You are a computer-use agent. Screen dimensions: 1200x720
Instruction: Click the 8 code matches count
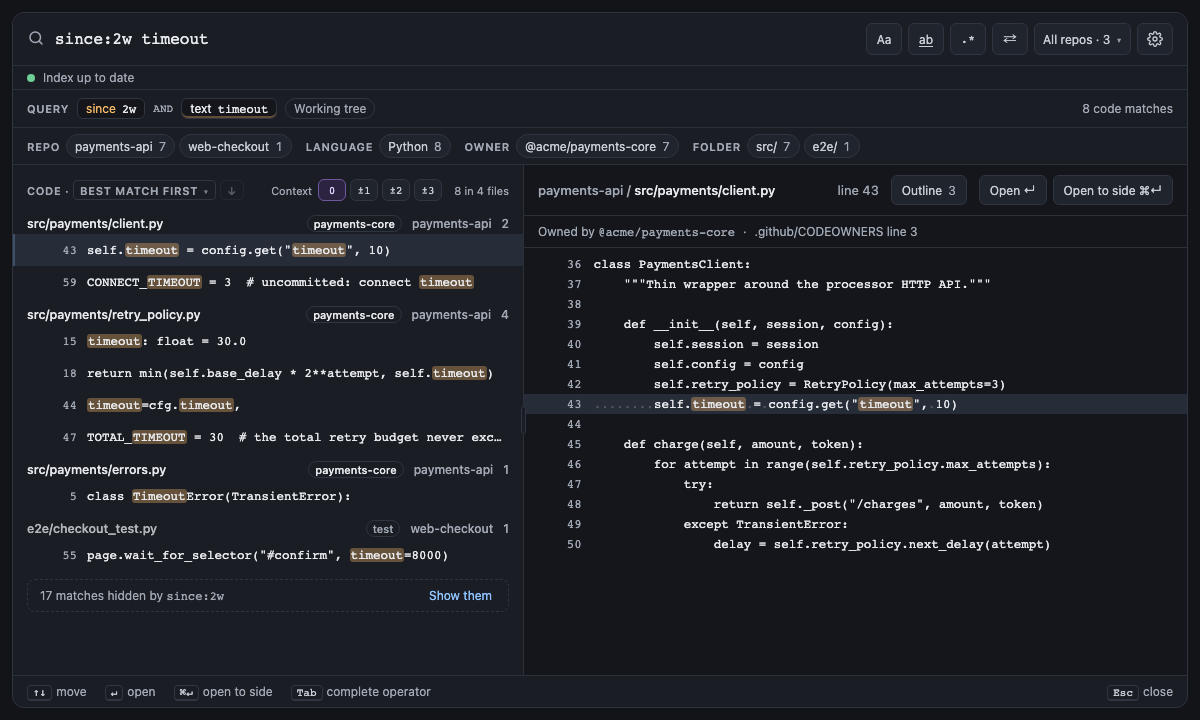(1127, 109)
